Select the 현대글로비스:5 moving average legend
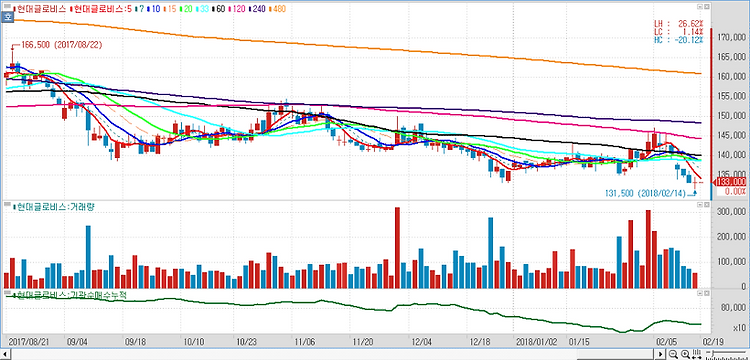 (x=100, y=9)
